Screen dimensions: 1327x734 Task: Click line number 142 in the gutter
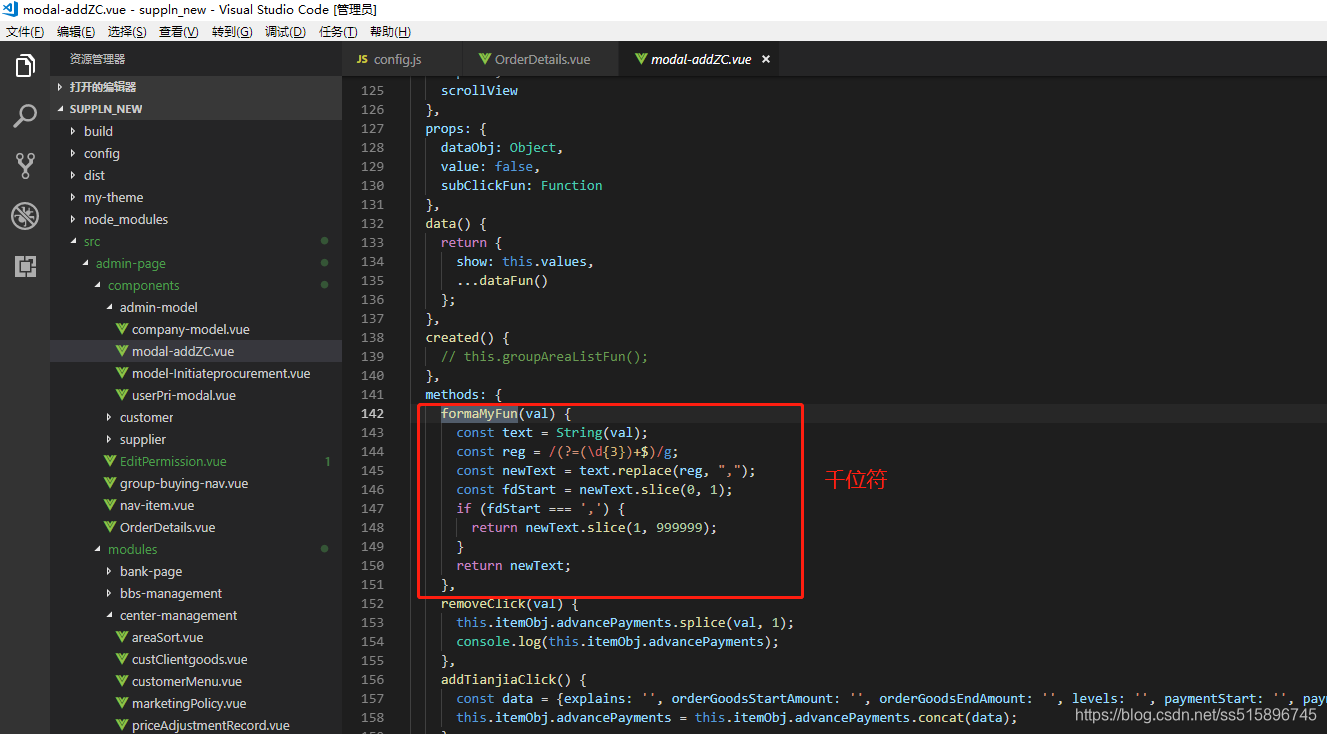click(x=372, y=413)
